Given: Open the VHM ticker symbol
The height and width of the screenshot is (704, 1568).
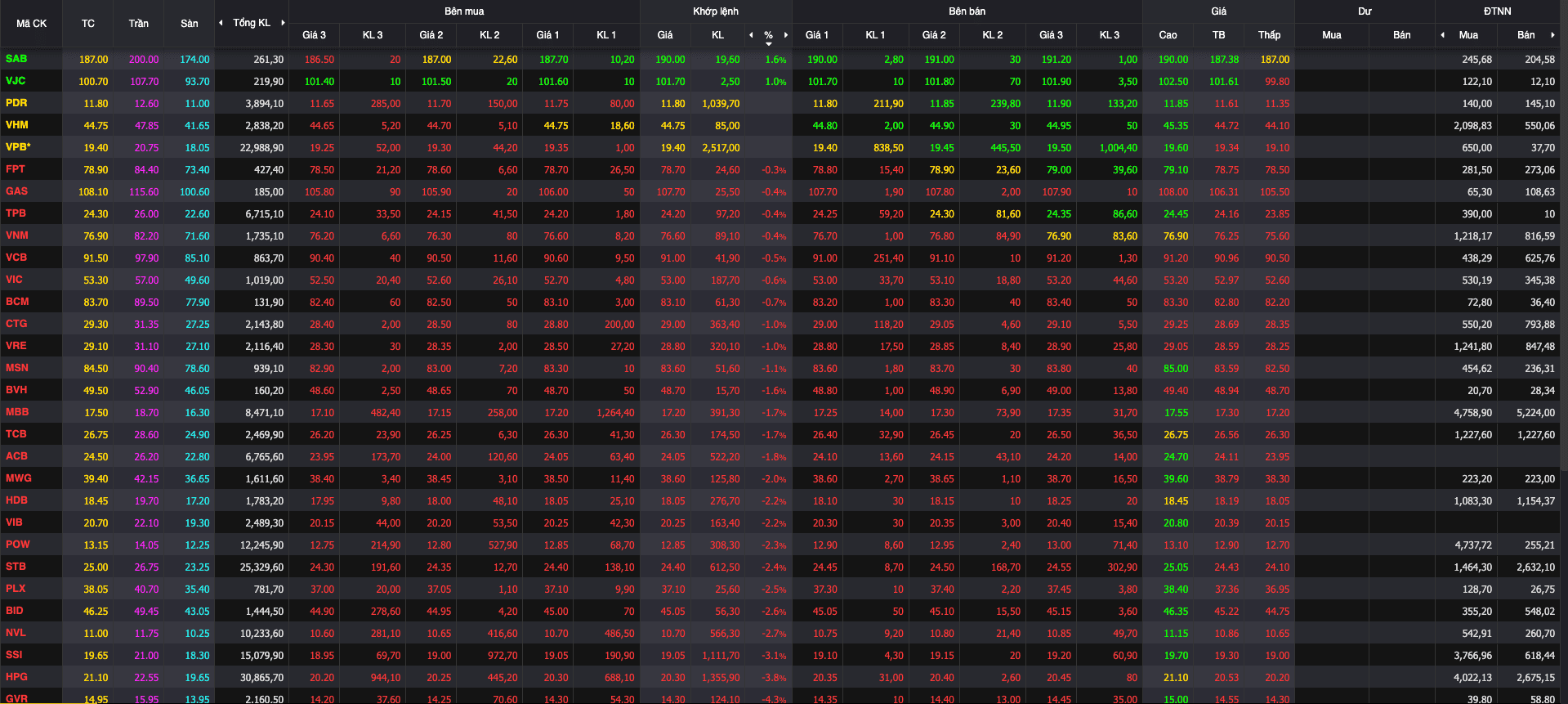Looking at the screenshot, I should point(16,125).
